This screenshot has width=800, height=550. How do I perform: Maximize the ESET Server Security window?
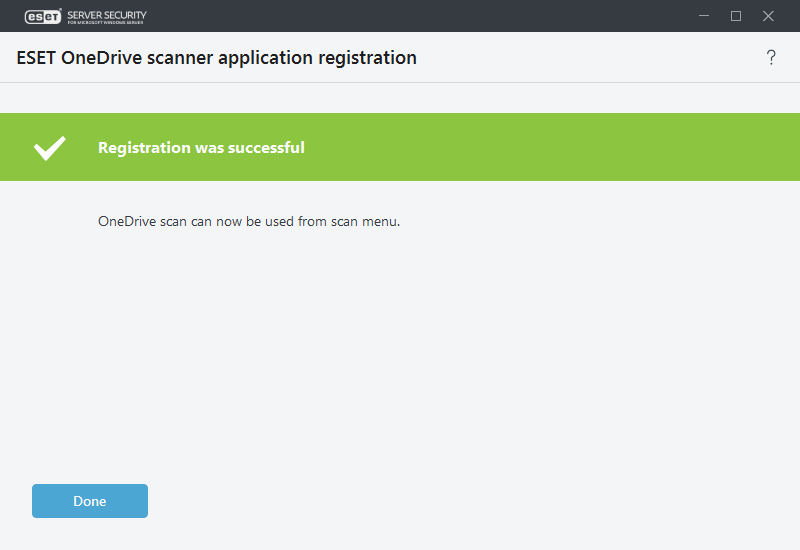736,16
